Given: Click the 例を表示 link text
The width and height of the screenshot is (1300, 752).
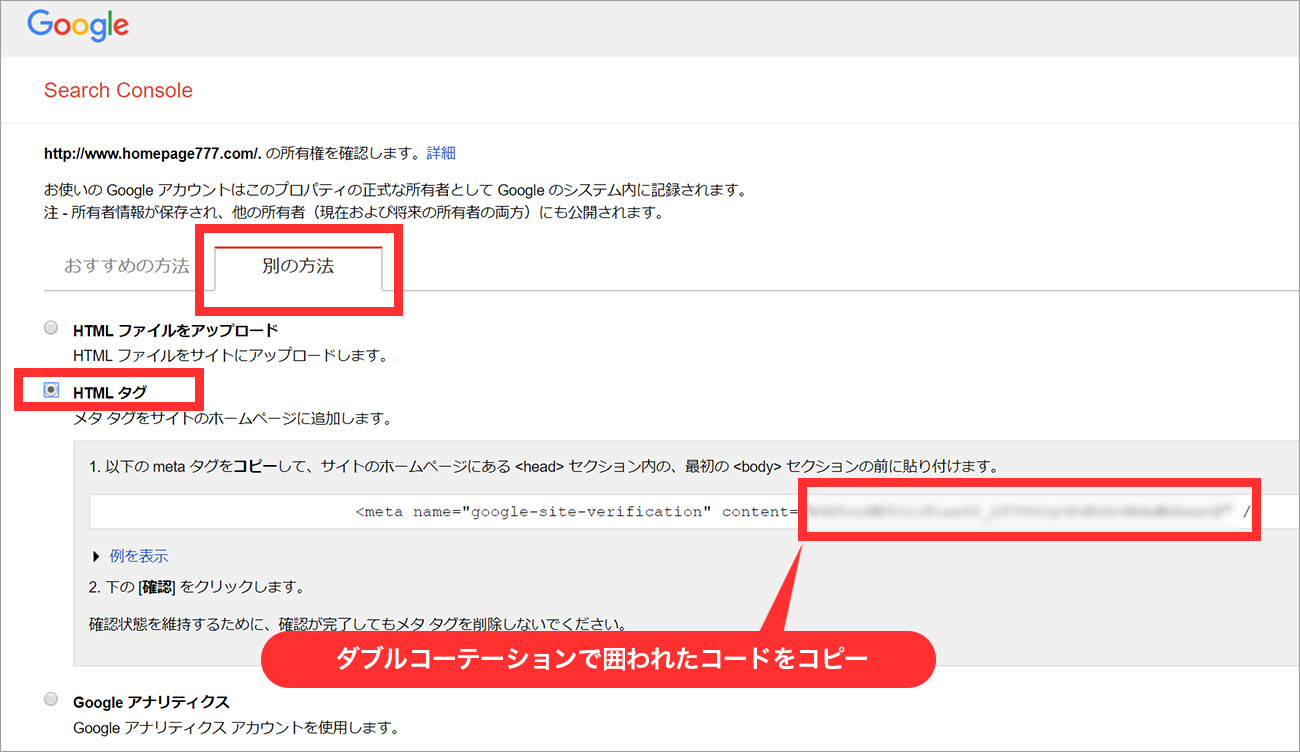Looking at the screenshot, I should tap(139, 556).
